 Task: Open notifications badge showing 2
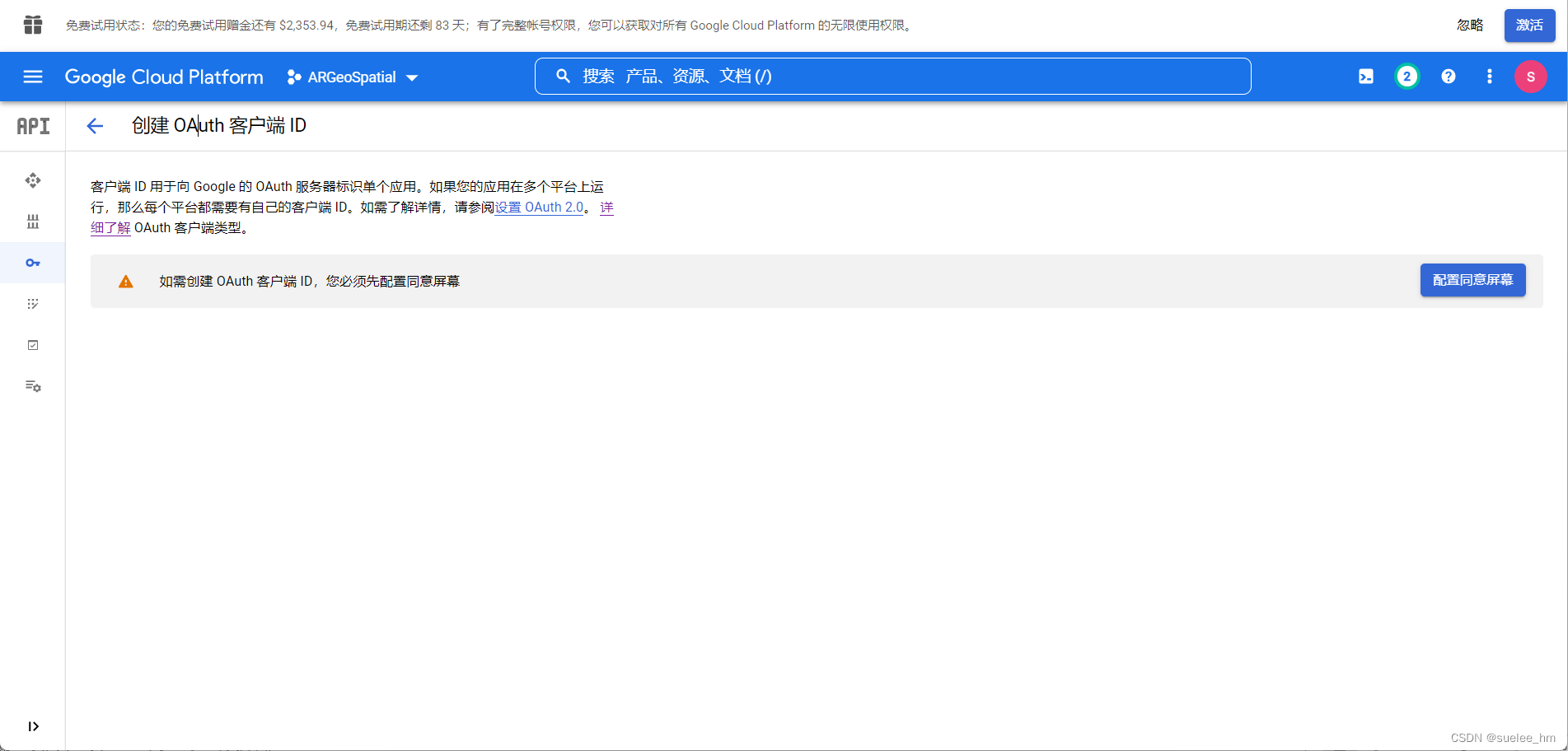click(1407, 77)
